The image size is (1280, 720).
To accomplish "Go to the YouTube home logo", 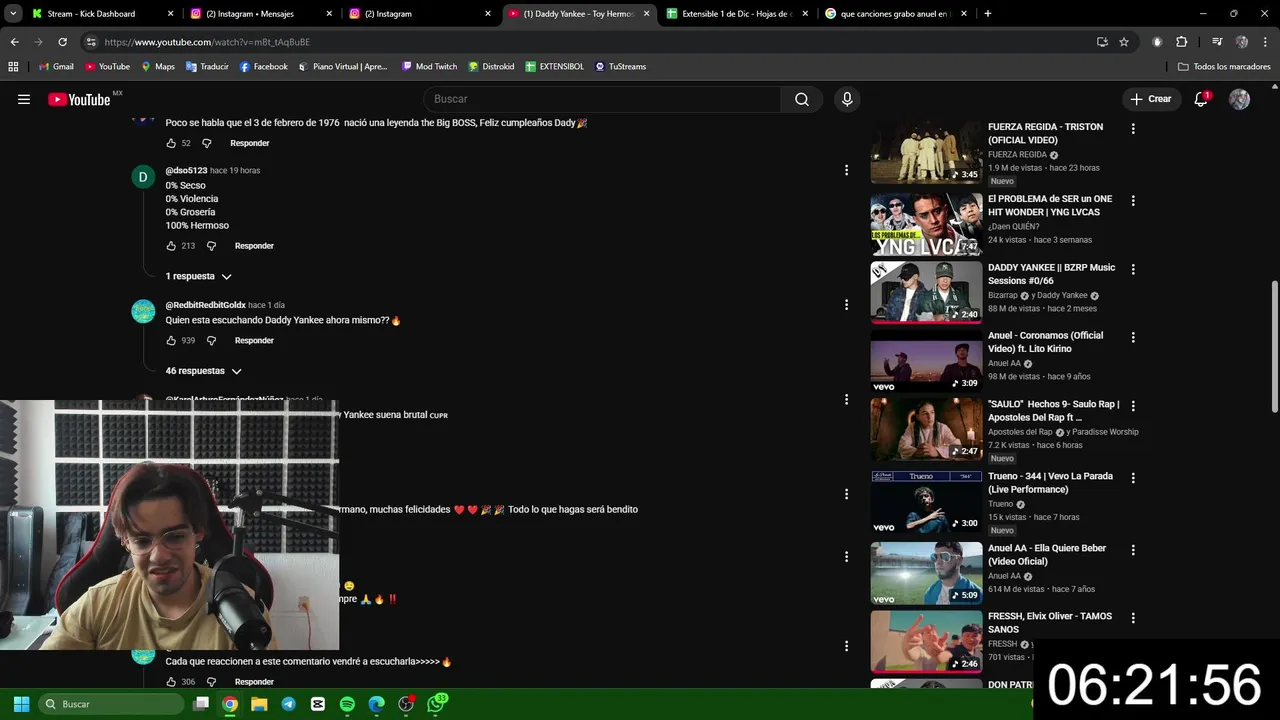I will pyautogui.click(x=79, y=99).
